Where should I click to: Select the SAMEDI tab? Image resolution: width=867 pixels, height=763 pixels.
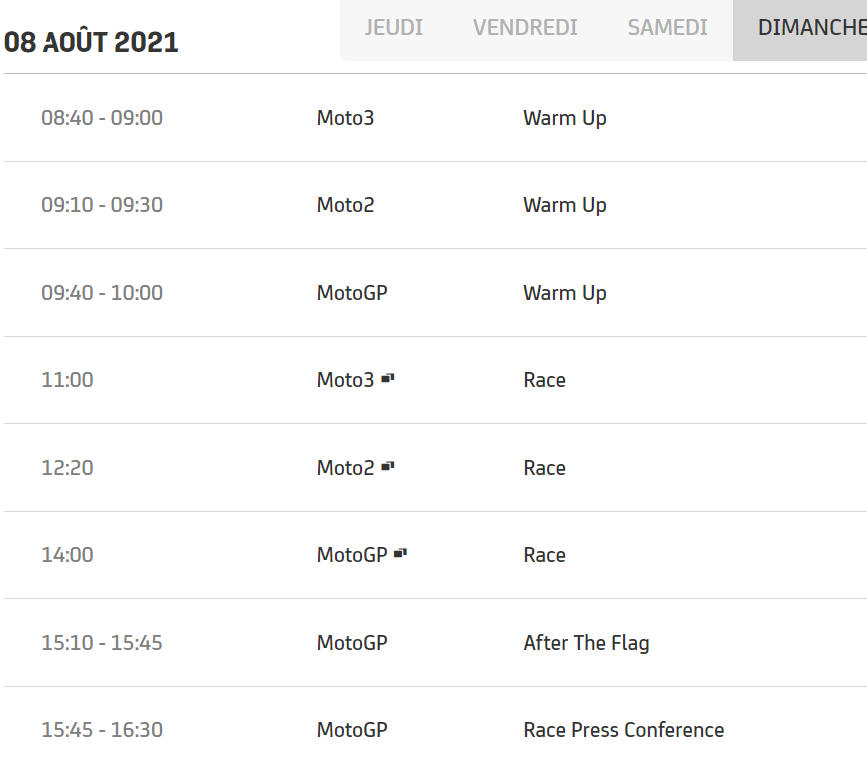tap(667, 28)
